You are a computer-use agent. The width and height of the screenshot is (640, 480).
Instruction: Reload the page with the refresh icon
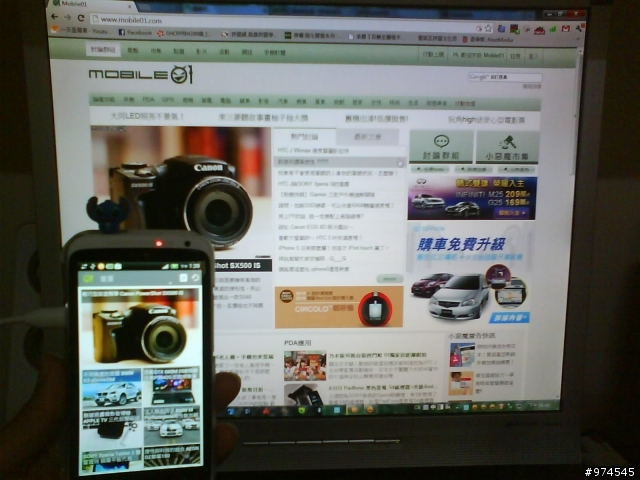[81, 18]
